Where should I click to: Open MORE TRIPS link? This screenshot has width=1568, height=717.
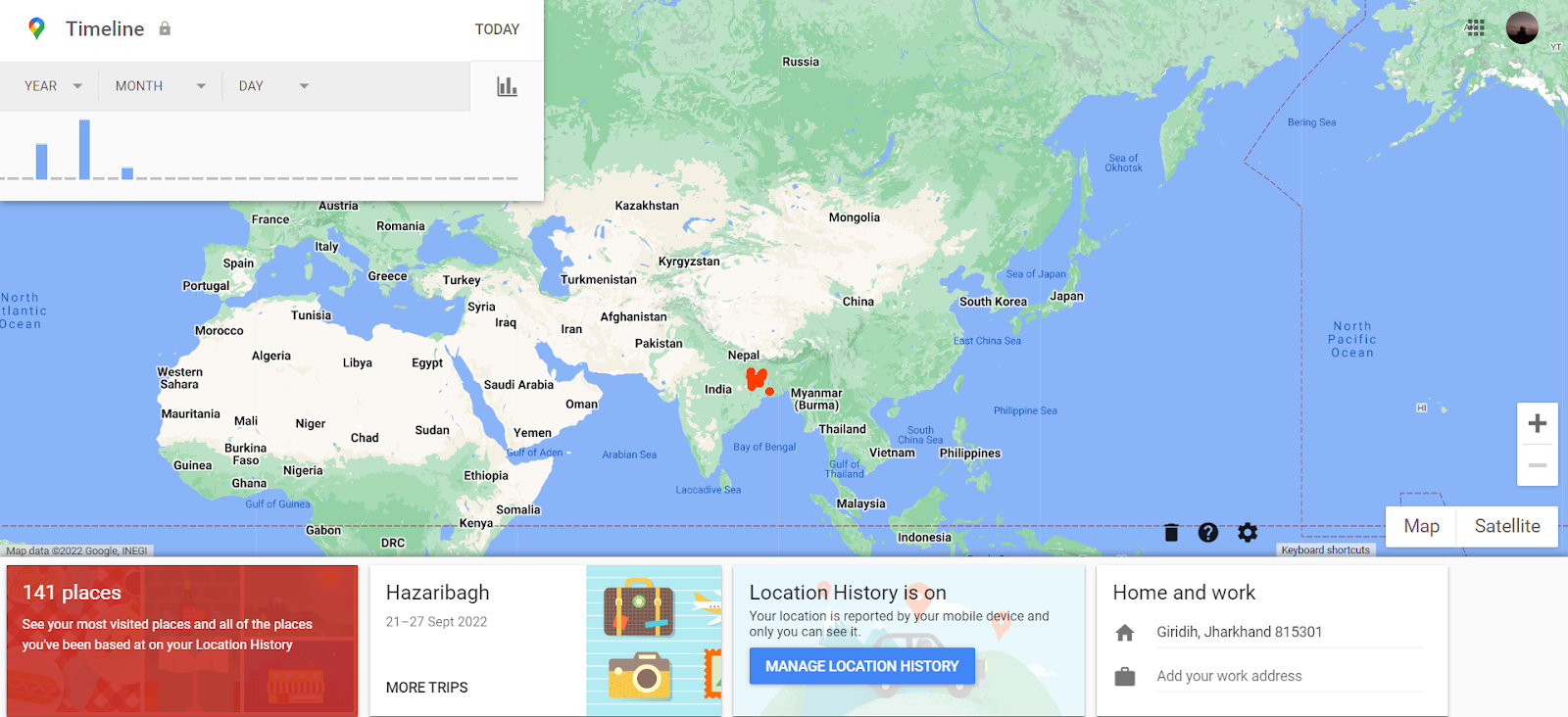point(426,688)
